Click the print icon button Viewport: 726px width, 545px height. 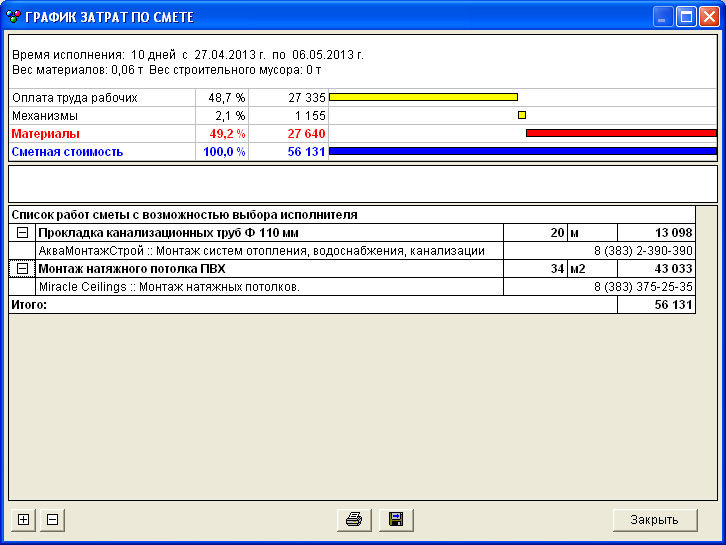(354, 519)
